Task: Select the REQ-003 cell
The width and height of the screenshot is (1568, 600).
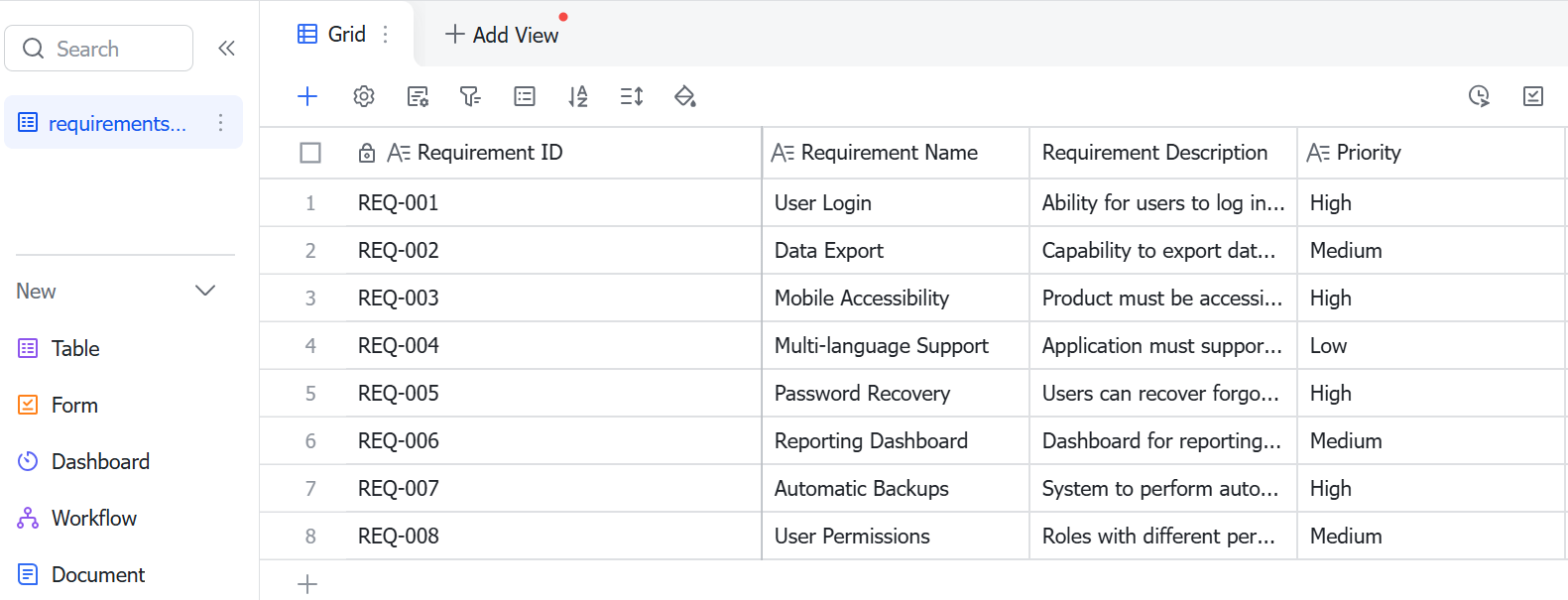Action: (x=551, y=299)
